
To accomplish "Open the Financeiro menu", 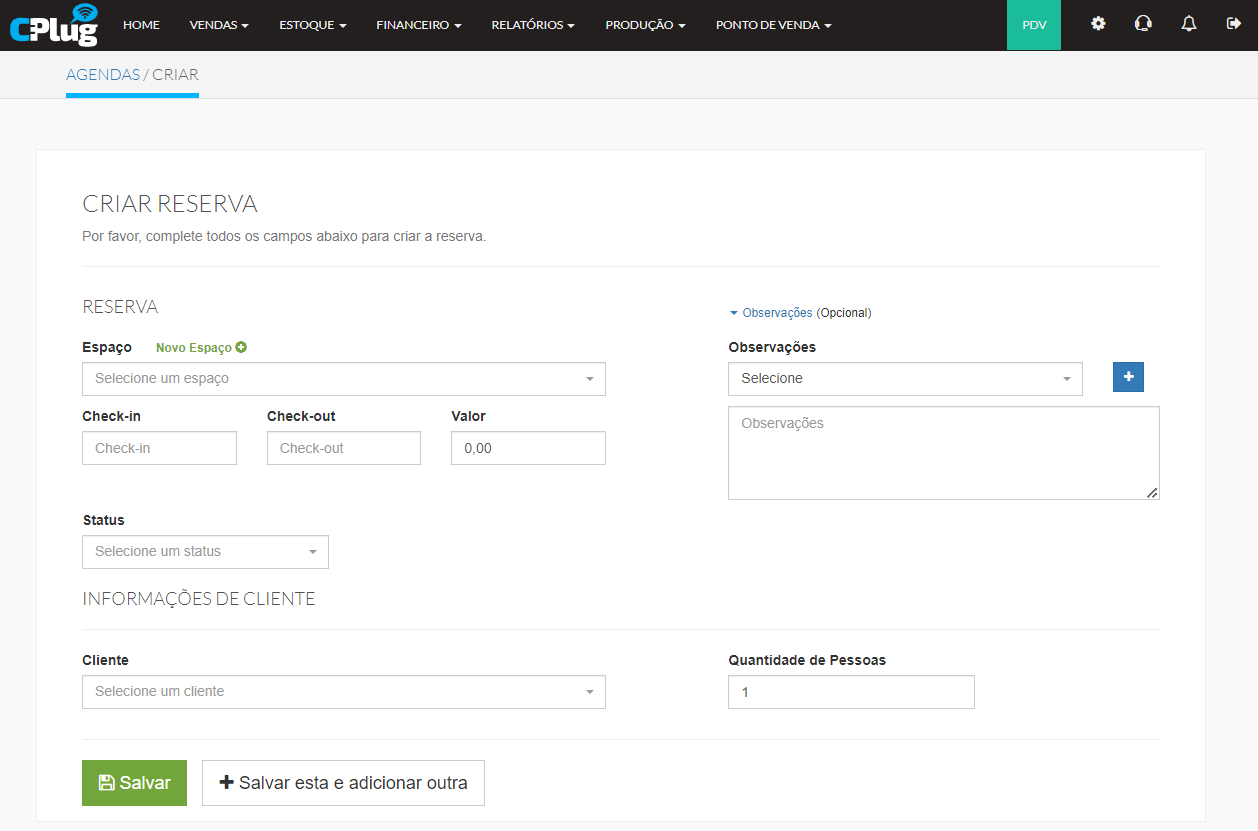I will tap(418, 25).
